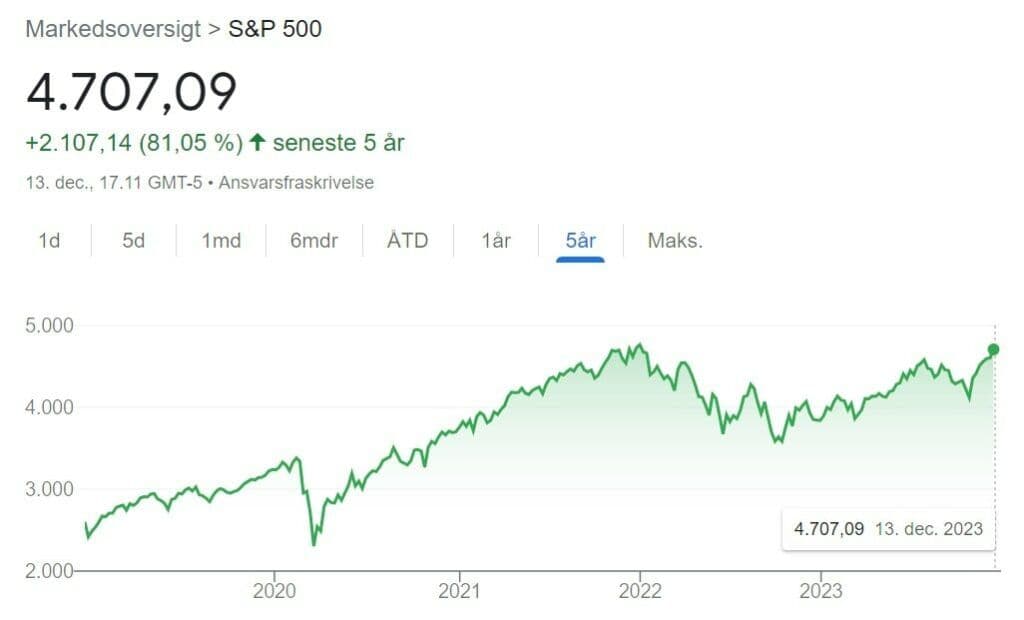Show the Maks. full history
1024x620 pixels.
(675, 241)
